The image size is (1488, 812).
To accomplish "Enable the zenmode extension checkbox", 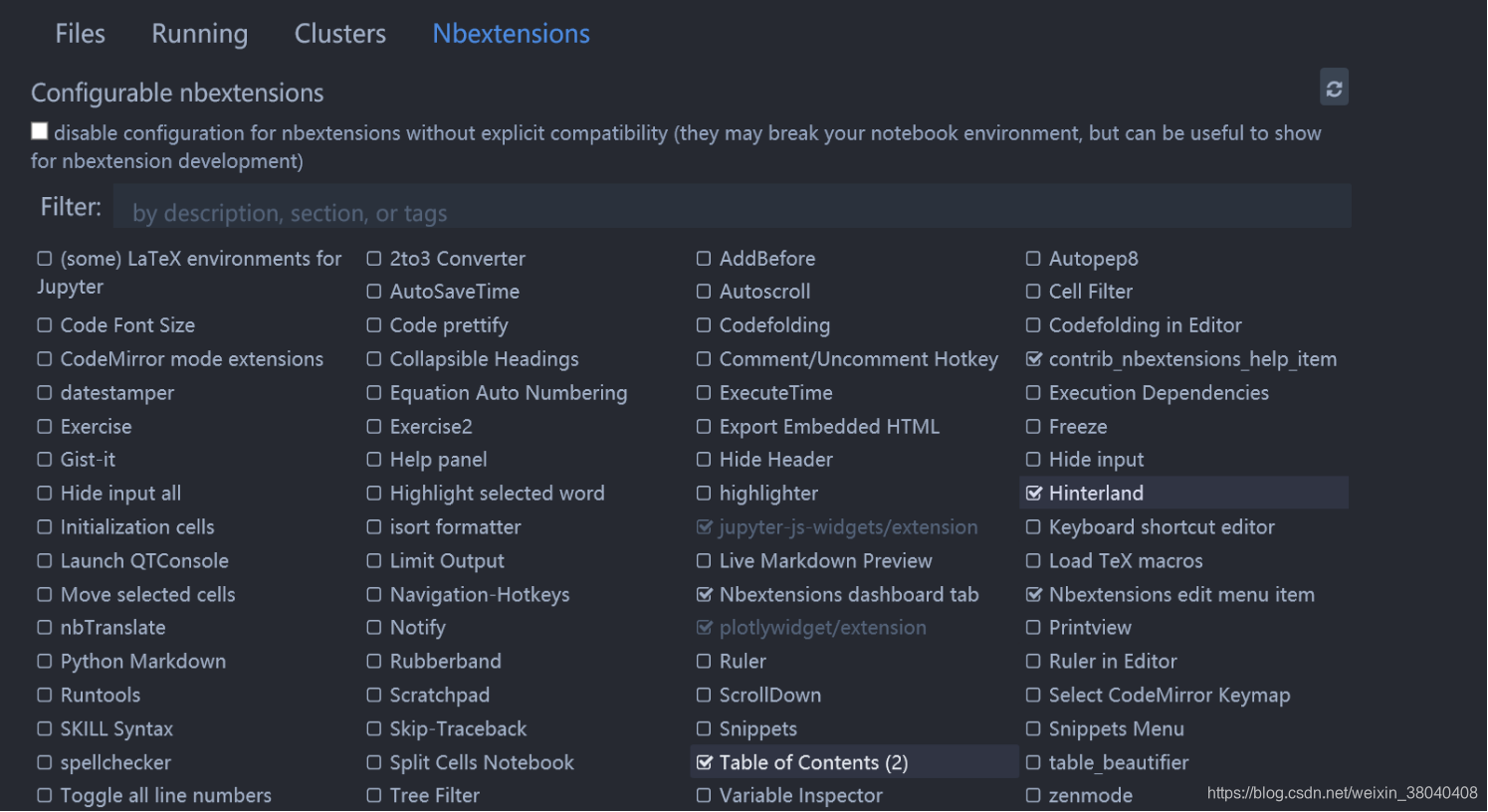I will pos(1034,796).
